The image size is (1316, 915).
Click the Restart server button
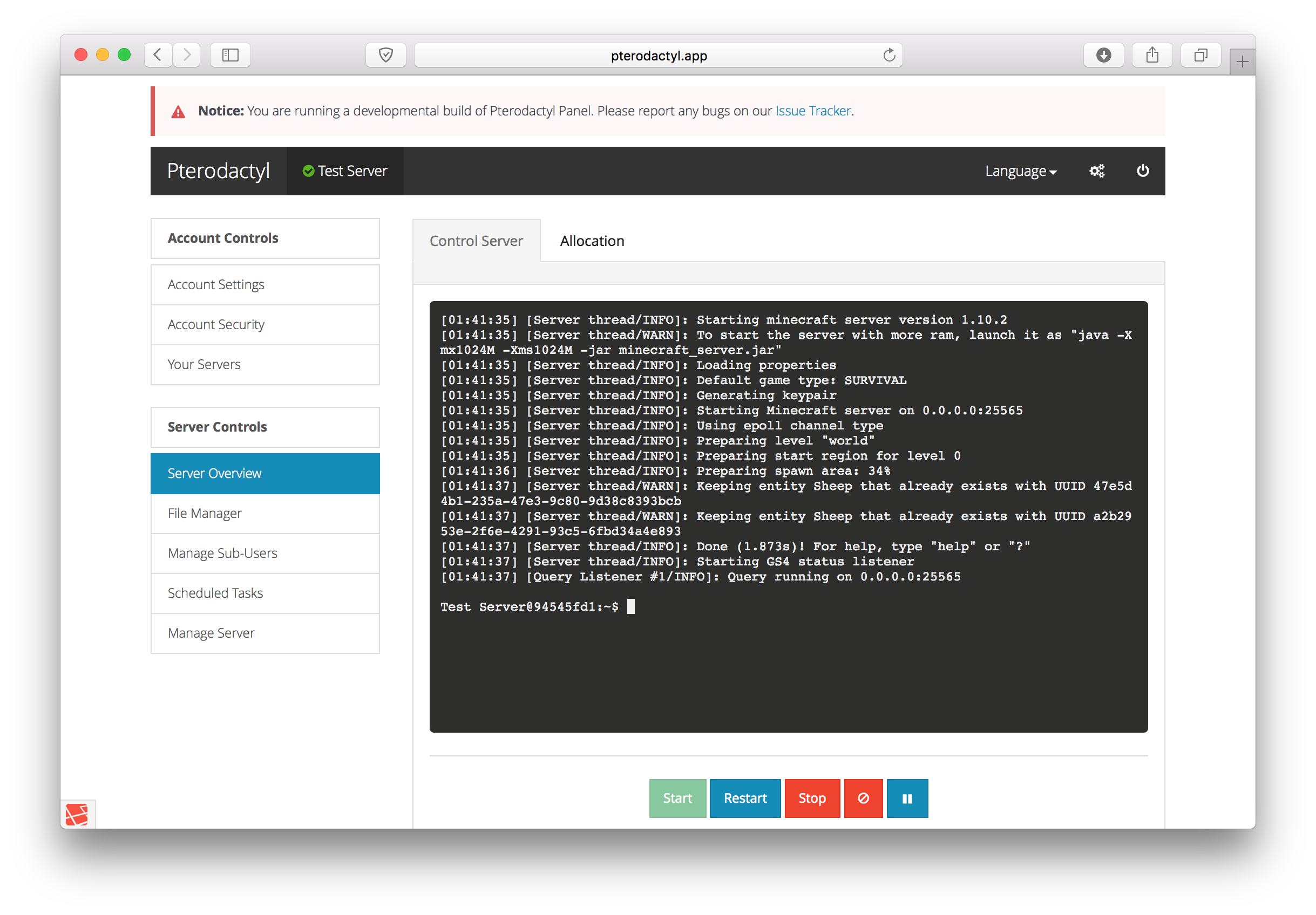pyautogui.click(x=744, y=797)
